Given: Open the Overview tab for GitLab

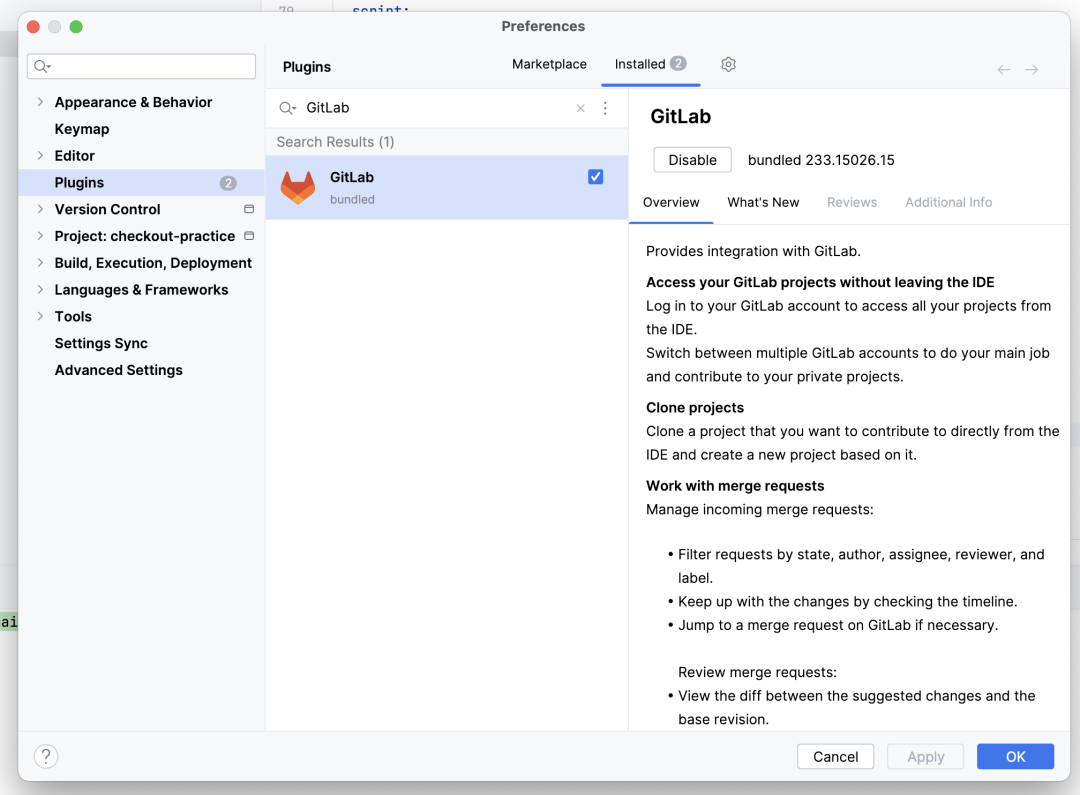Looking at the screenshot, I should point(671,203).
